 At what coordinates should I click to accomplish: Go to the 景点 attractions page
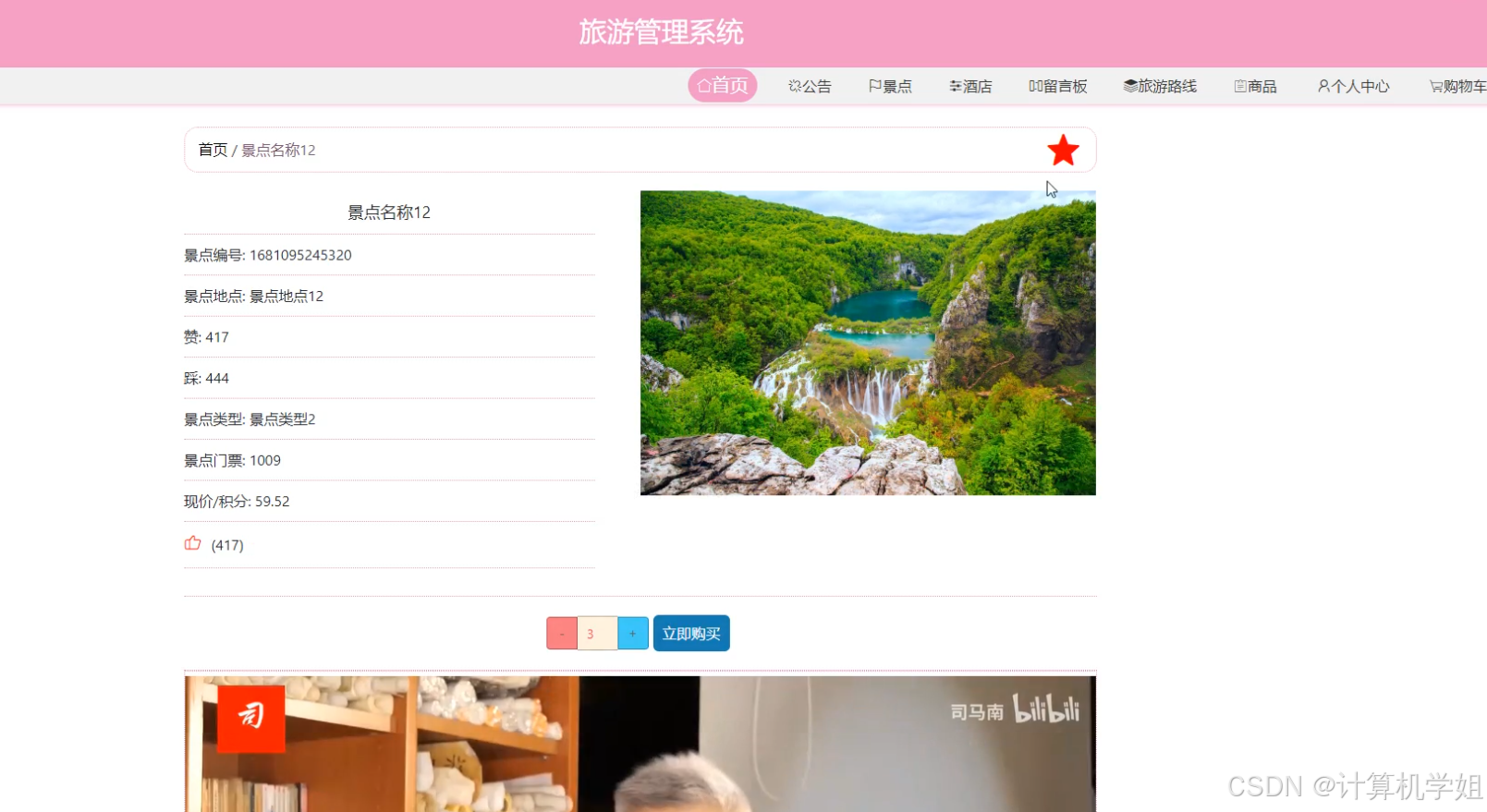pyautogui.click(x=890, y=86)
